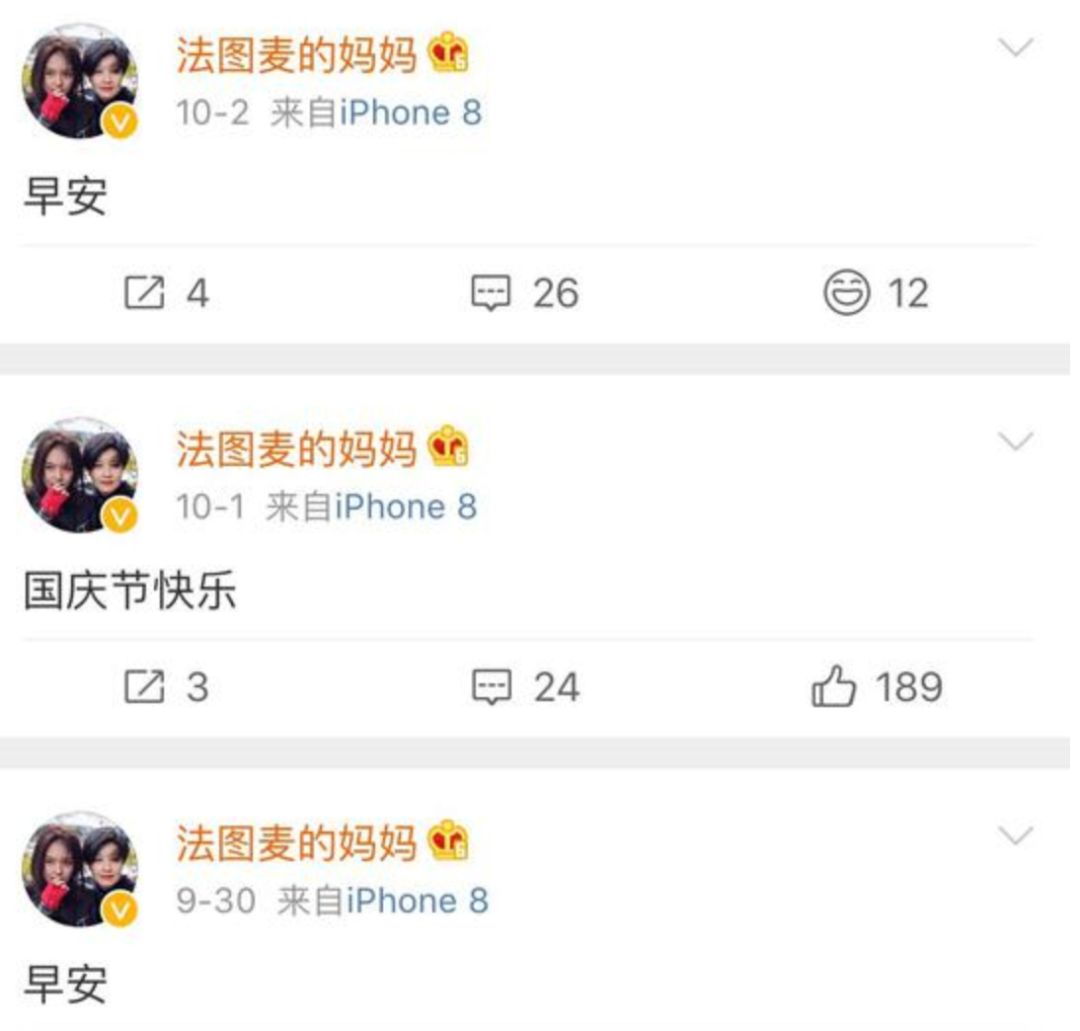
Task: Expand options chevron on 10-2 post
Action: click(x=1016, y=47)
